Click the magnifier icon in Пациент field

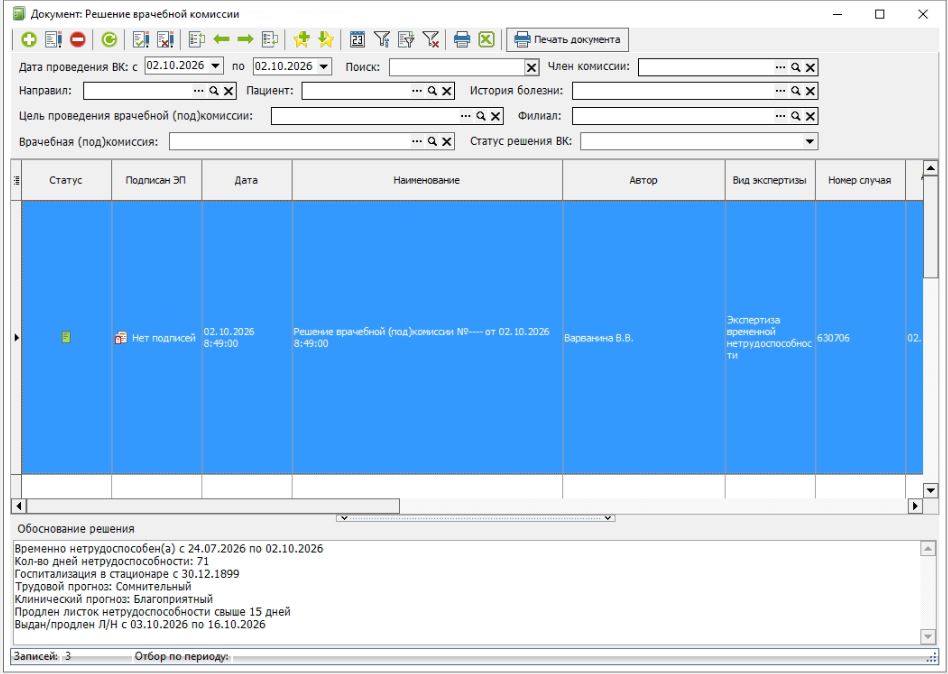pyautogui.click(x=432, y=91)
